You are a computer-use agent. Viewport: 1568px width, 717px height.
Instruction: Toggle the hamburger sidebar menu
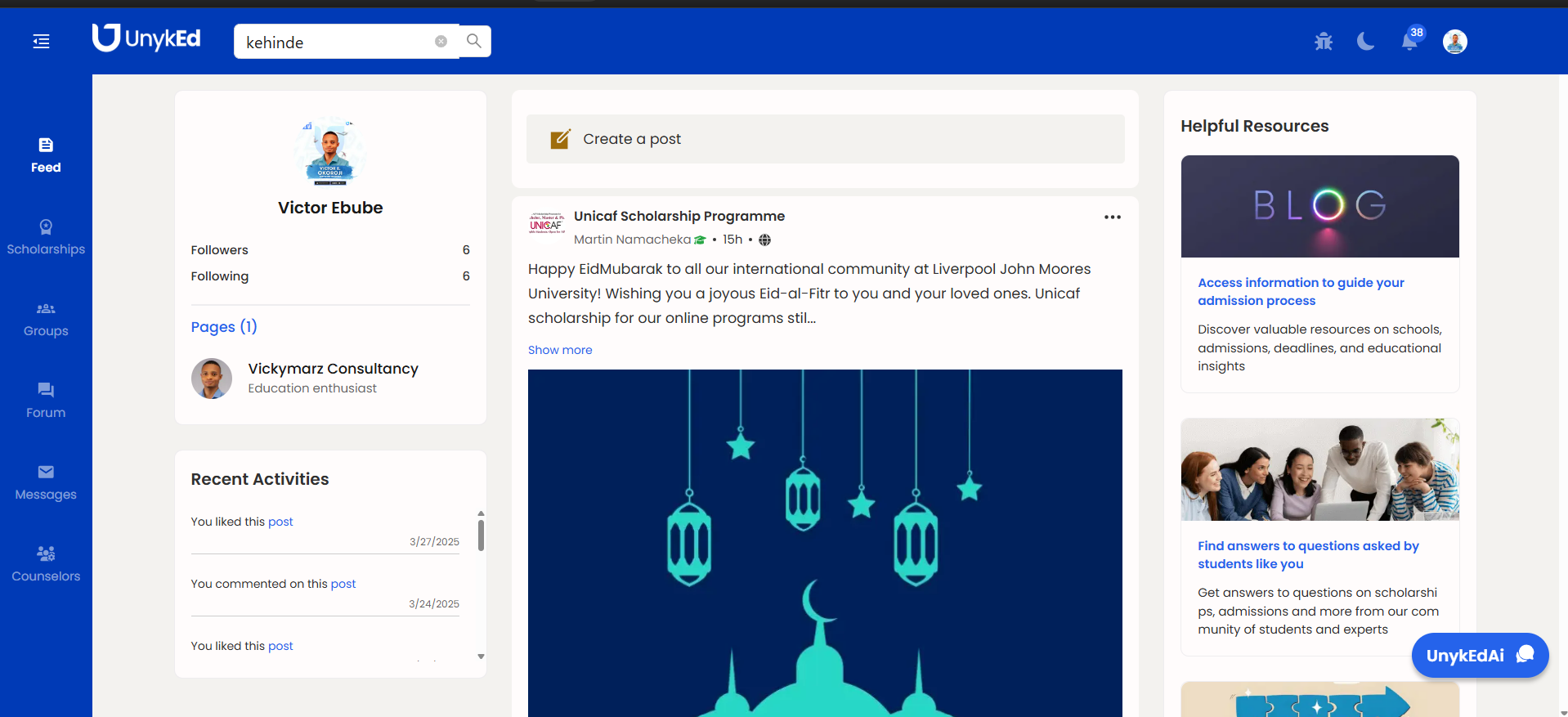coord(41,42)
